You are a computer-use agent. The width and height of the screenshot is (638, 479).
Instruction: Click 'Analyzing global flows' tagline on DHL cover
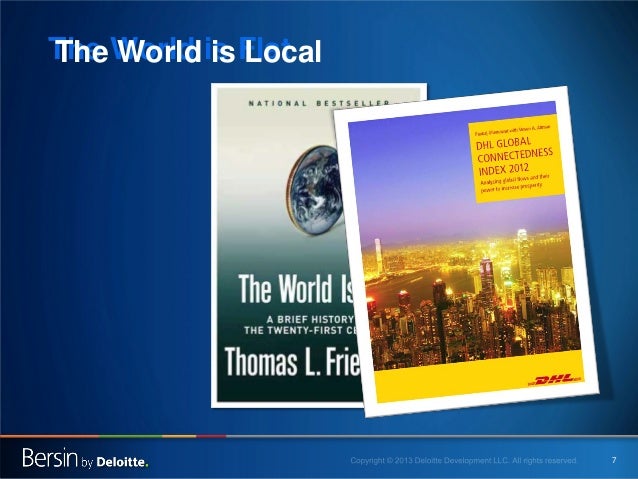[515, 182]
